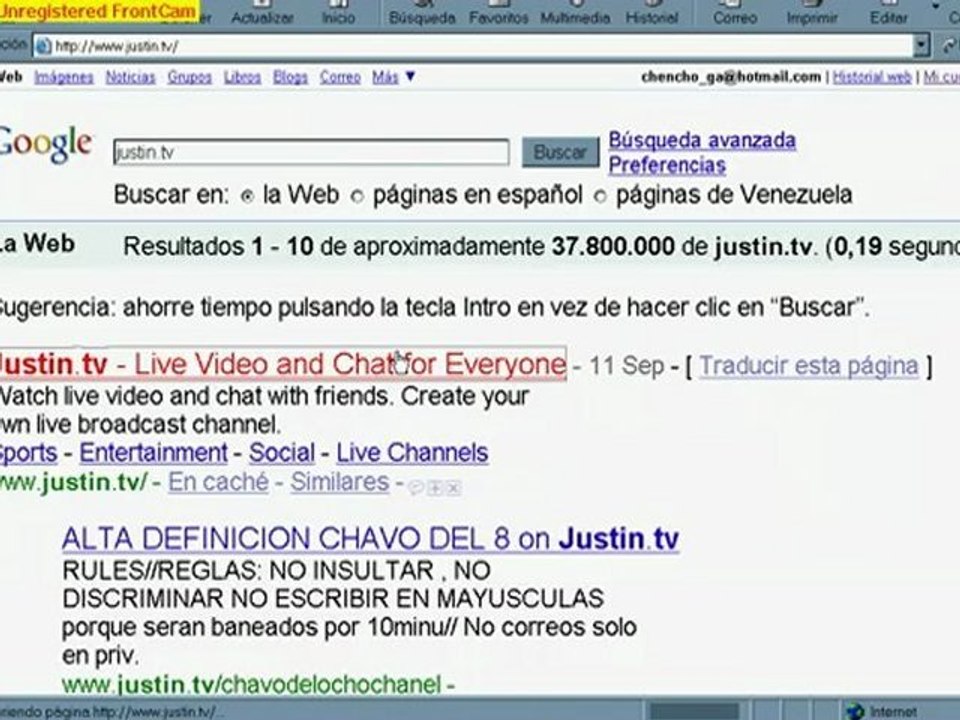Open the Noticias link
This screenshot has width=960, height=720.
(130, 77)
